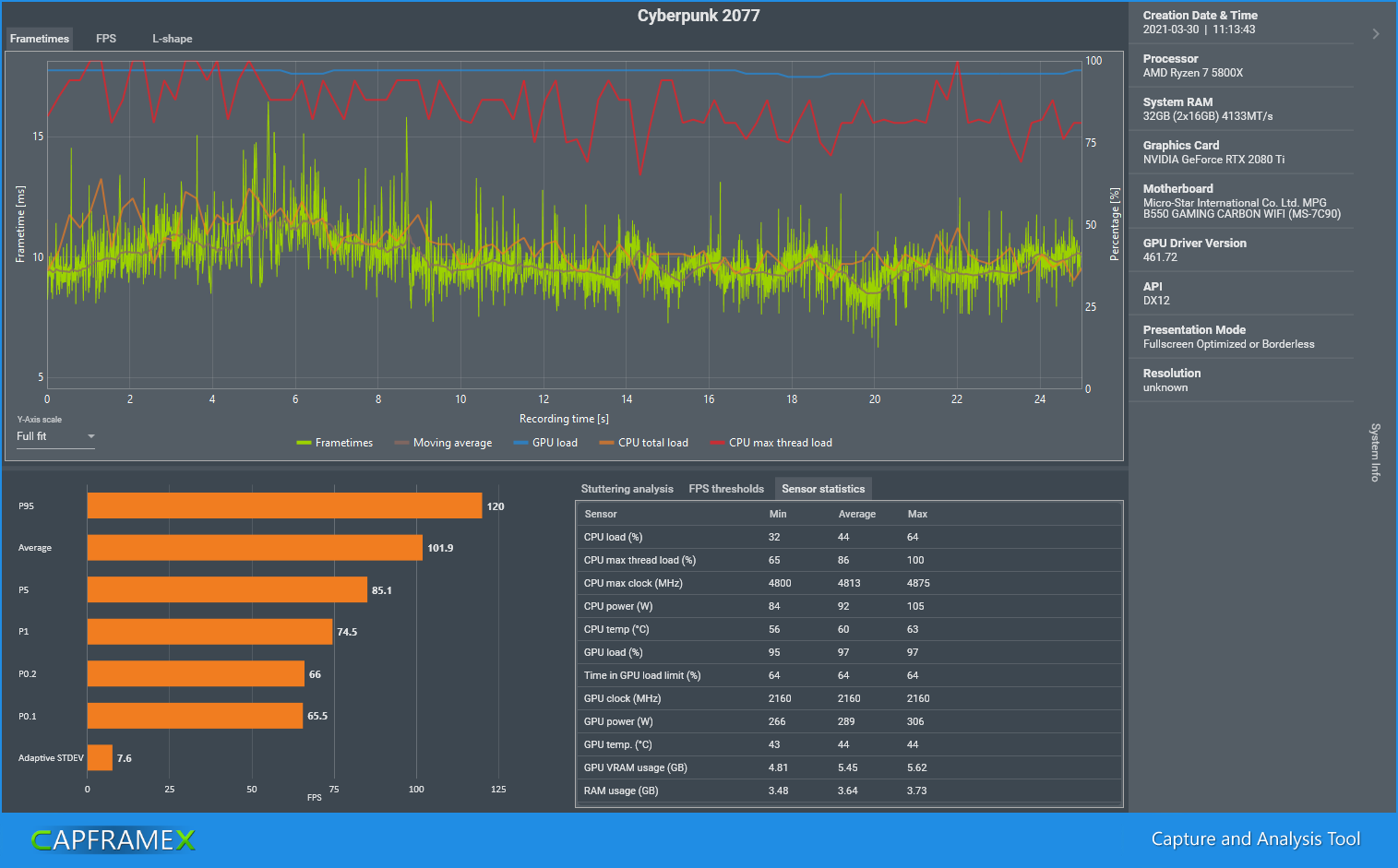1398x868 pixels.
Task: Open the L-shape tab
Action: [x=173, y=39]
